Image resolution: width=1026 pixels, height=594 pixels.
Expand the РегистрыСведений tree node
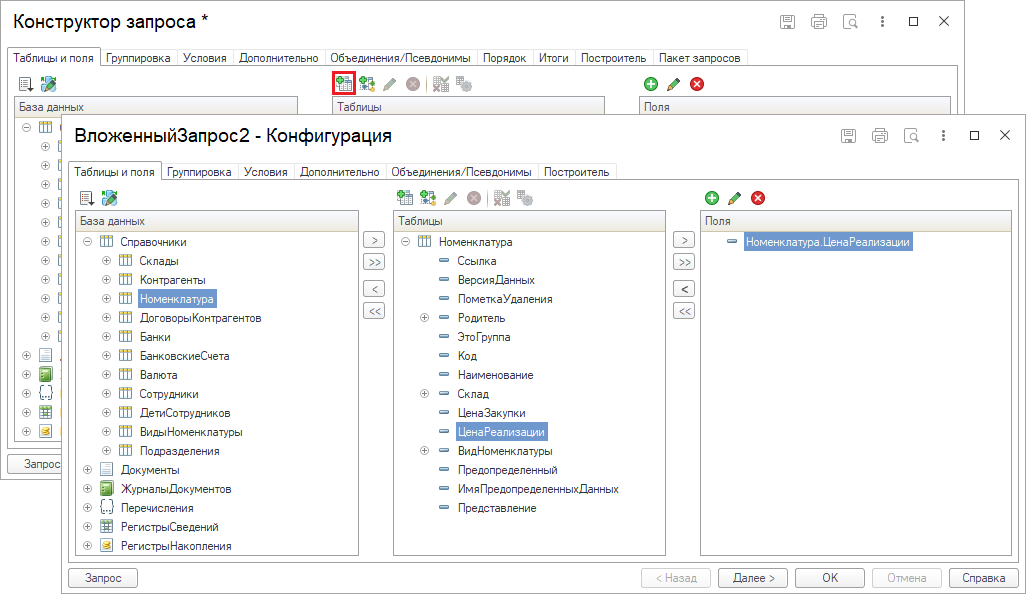pos(87,526)
